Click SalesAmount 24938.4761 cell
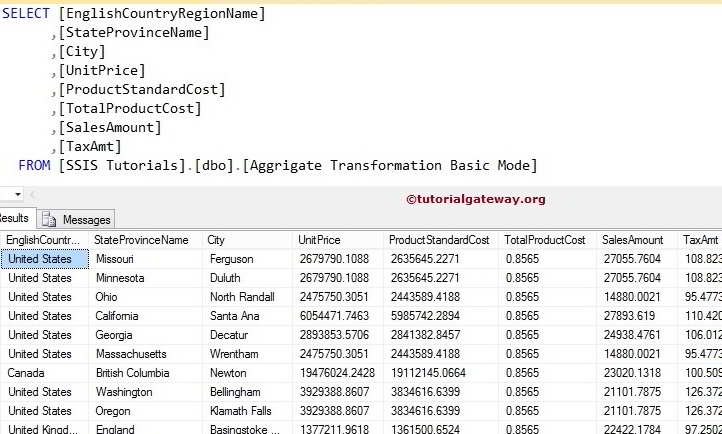This screenshot has height=434, width=722. (637, 335)
